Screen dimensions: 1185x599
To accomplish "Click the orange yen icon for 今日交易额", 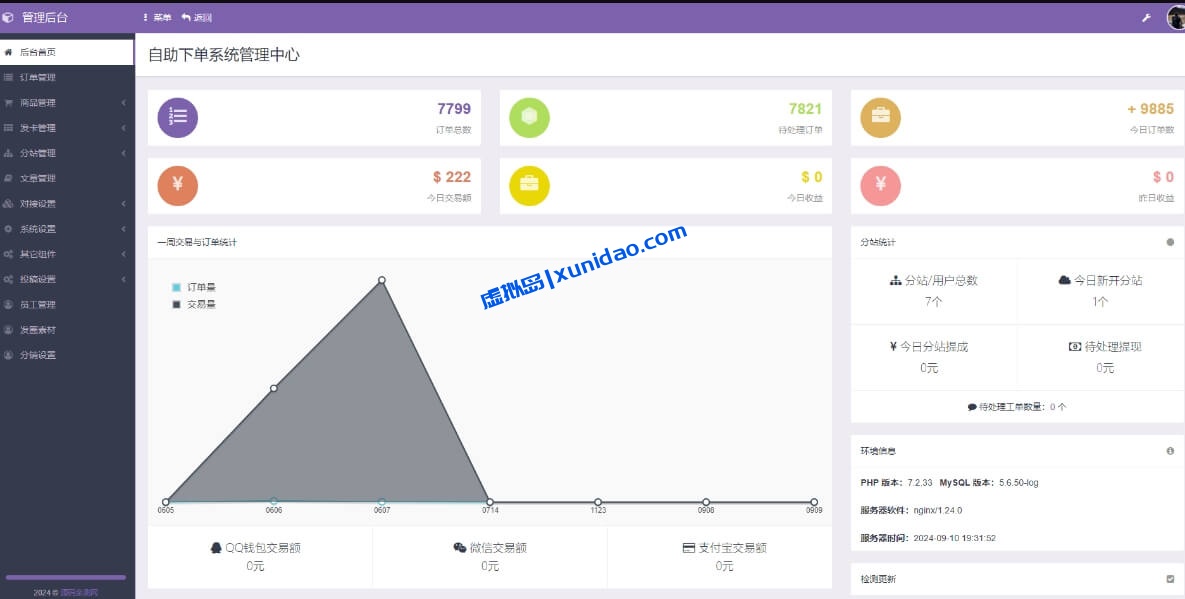I will click(x=178, y=185).
